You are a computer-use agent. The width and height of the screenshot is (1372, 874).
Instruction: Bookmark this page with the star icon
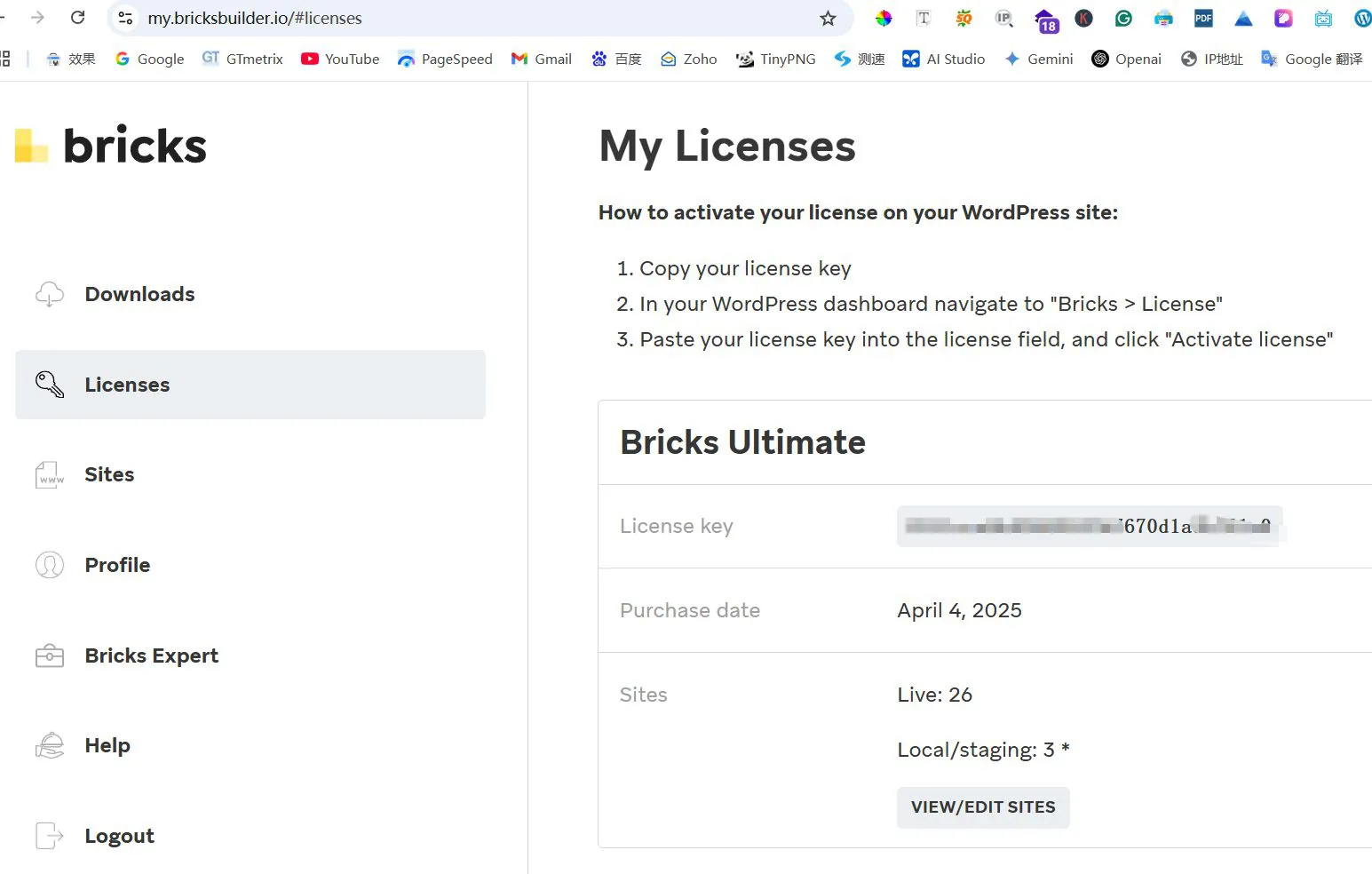[x=828, y=19]
